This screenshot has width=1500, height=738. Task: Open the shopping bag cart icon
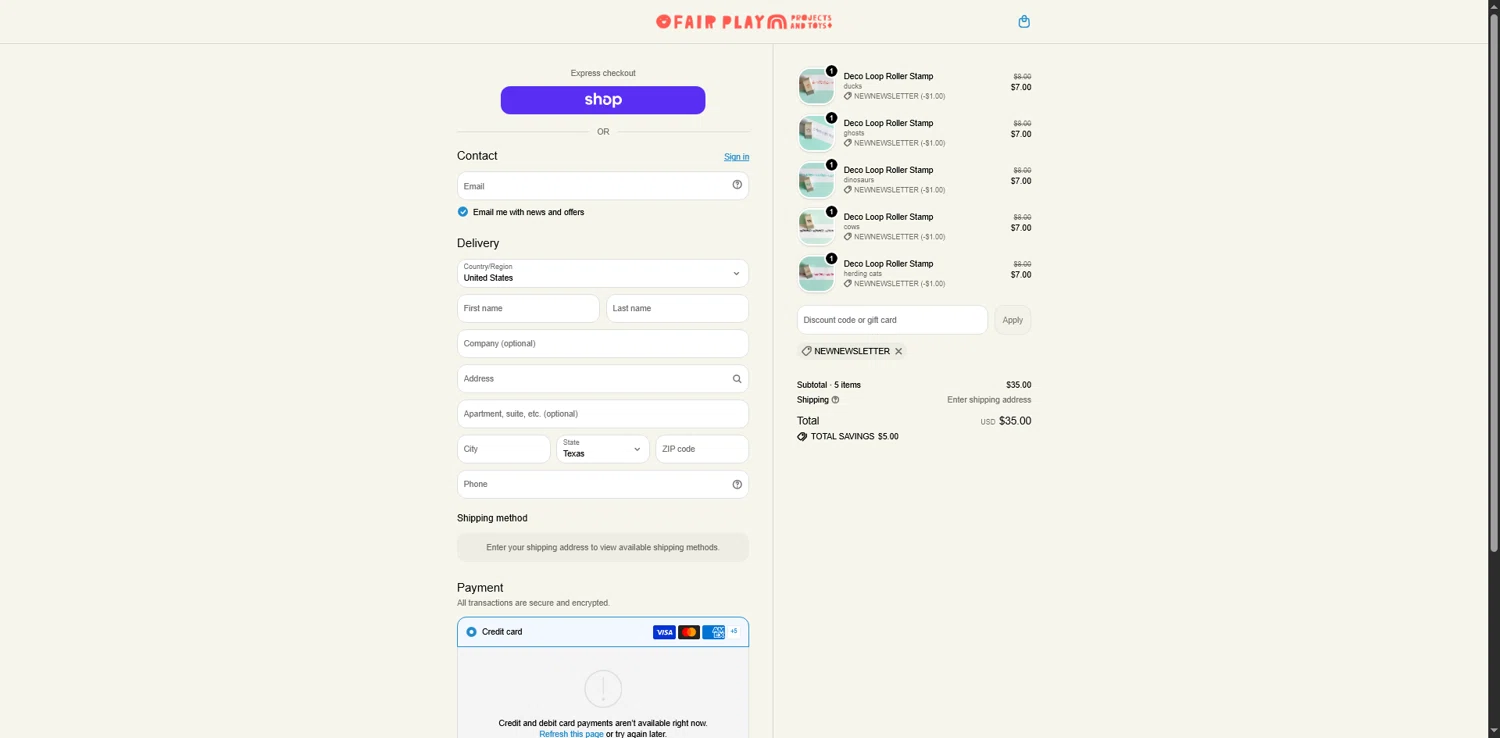click(x=1024, y=22)
